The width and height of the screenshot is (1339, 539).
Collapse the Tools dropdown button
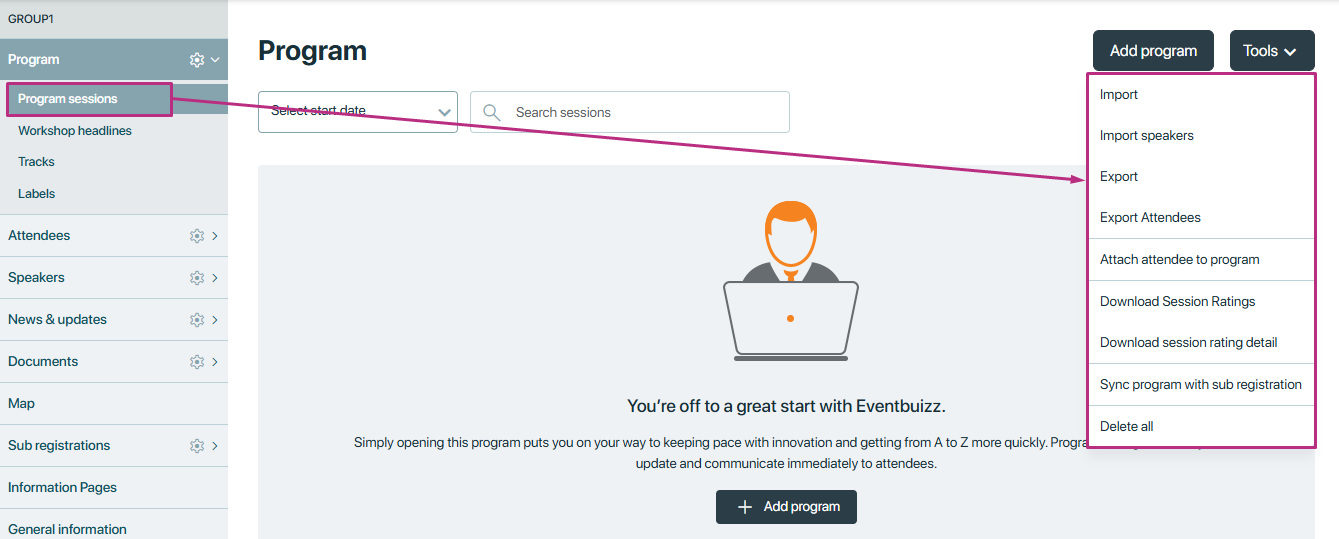pyautogui.click(x=1272, y=51)
